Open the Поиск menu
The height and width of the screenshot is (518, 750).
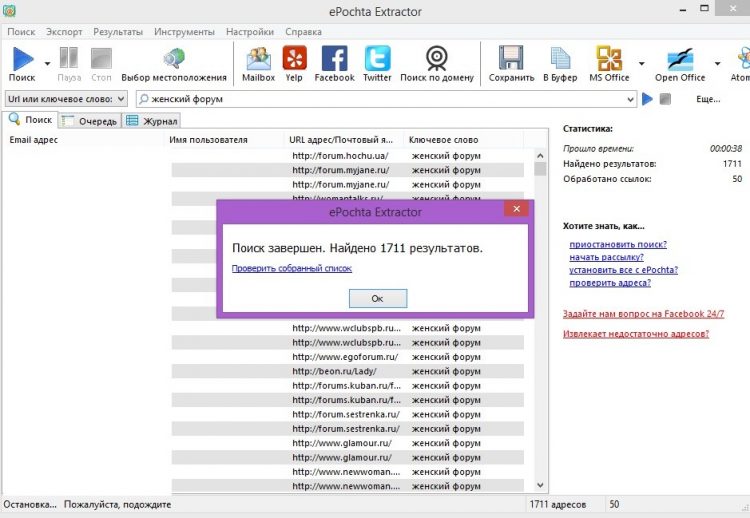21,32
